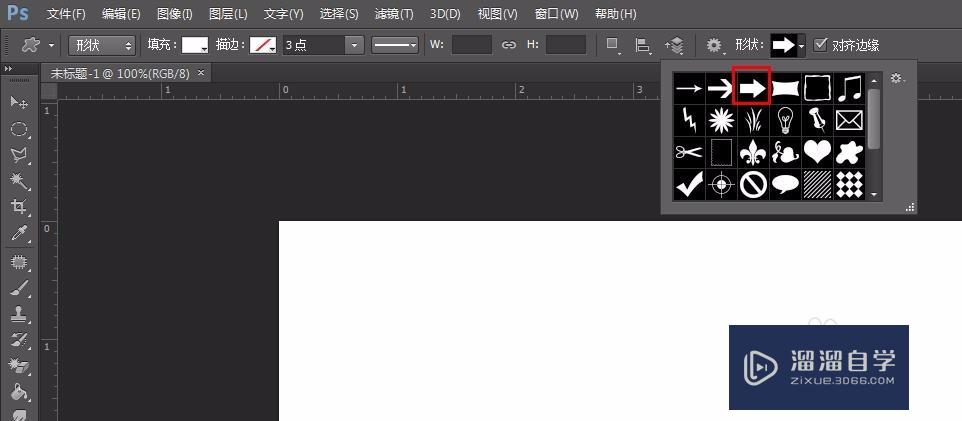Pick the diagonal stripes pattern shape
The image size is (962, 421).
click(817, 184)
